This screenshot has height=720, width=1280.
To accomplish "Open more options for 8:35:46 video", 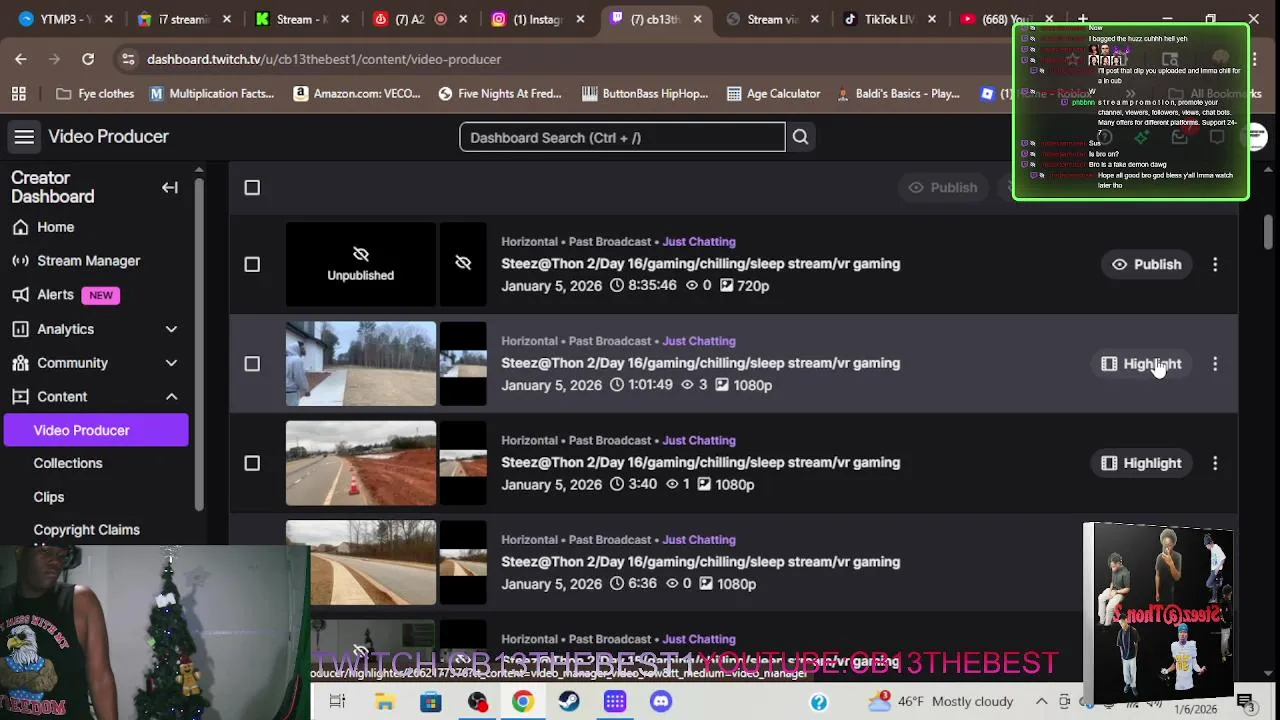I will pyautogui.click(x=1215, y=264).
